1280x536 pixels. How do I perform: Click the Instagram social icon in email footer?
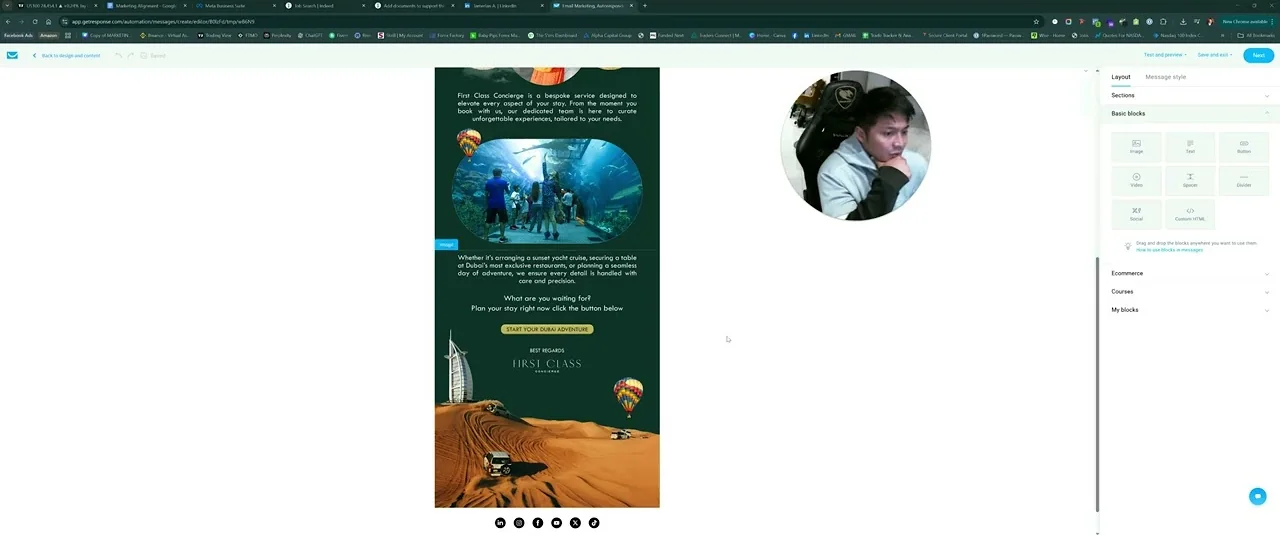click(x=519, y=522)
